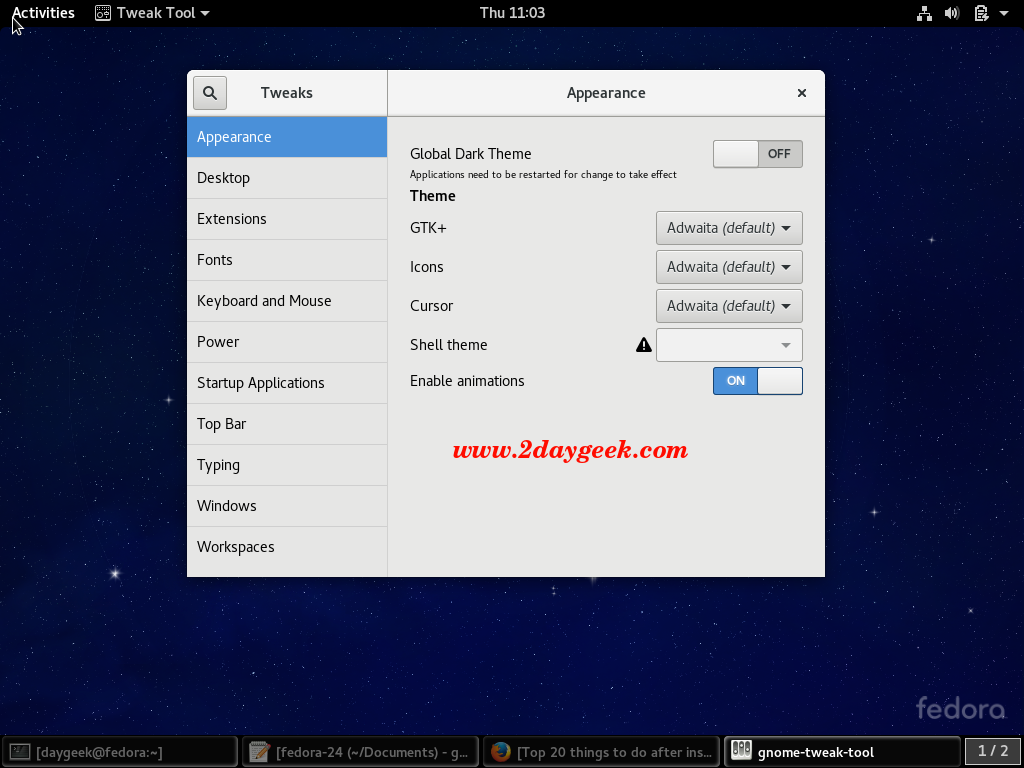
Task: Click the gedit notepad icon in taskbar
Action: coord(259,752)
